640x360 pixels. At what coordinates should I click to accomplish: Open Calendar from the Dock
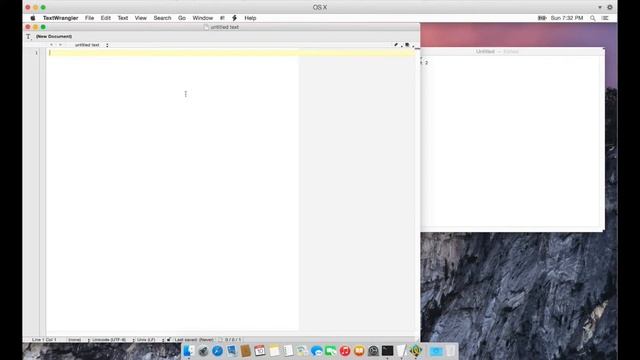[x=260, y=351]
